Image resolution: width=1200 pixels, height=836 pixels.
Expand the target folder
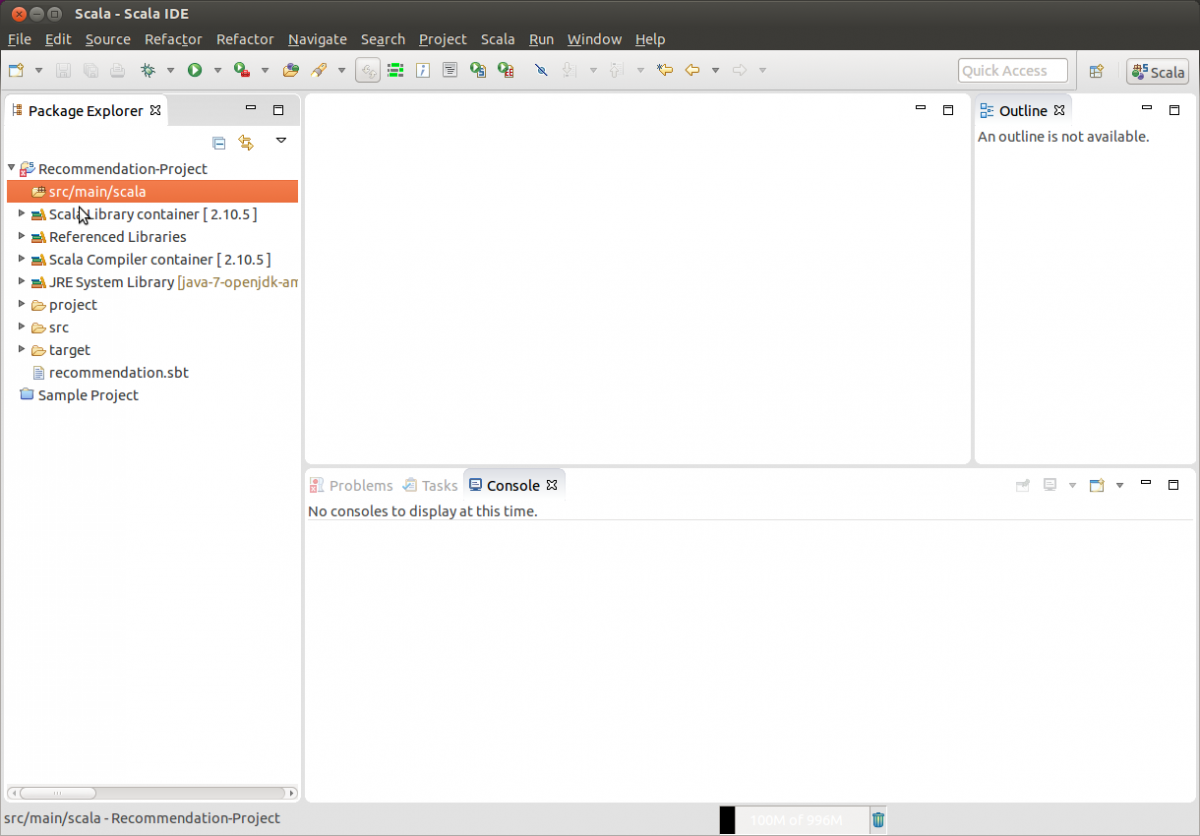[x=22, y=349]
